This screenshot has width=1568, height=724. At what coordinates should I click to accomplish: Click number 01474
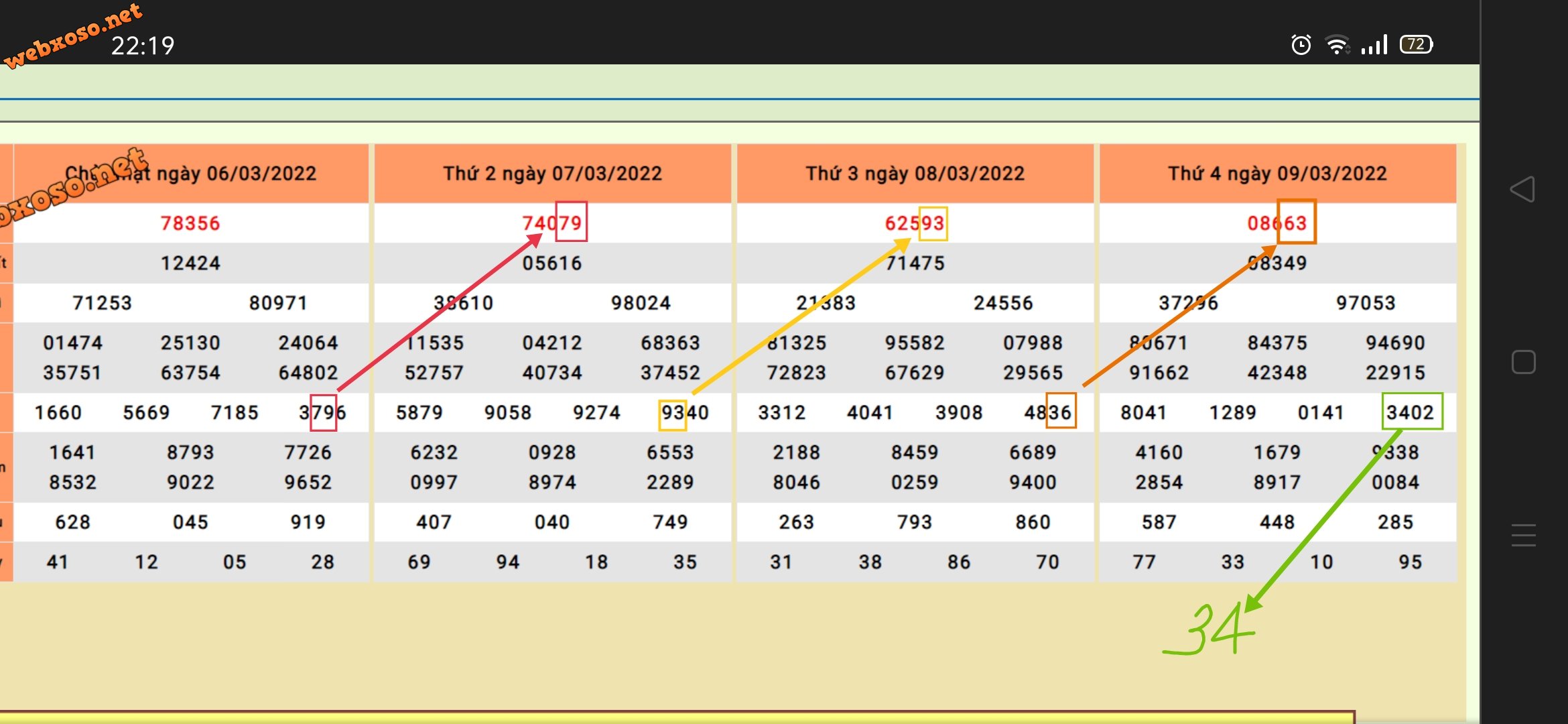[x=72, y=343]
